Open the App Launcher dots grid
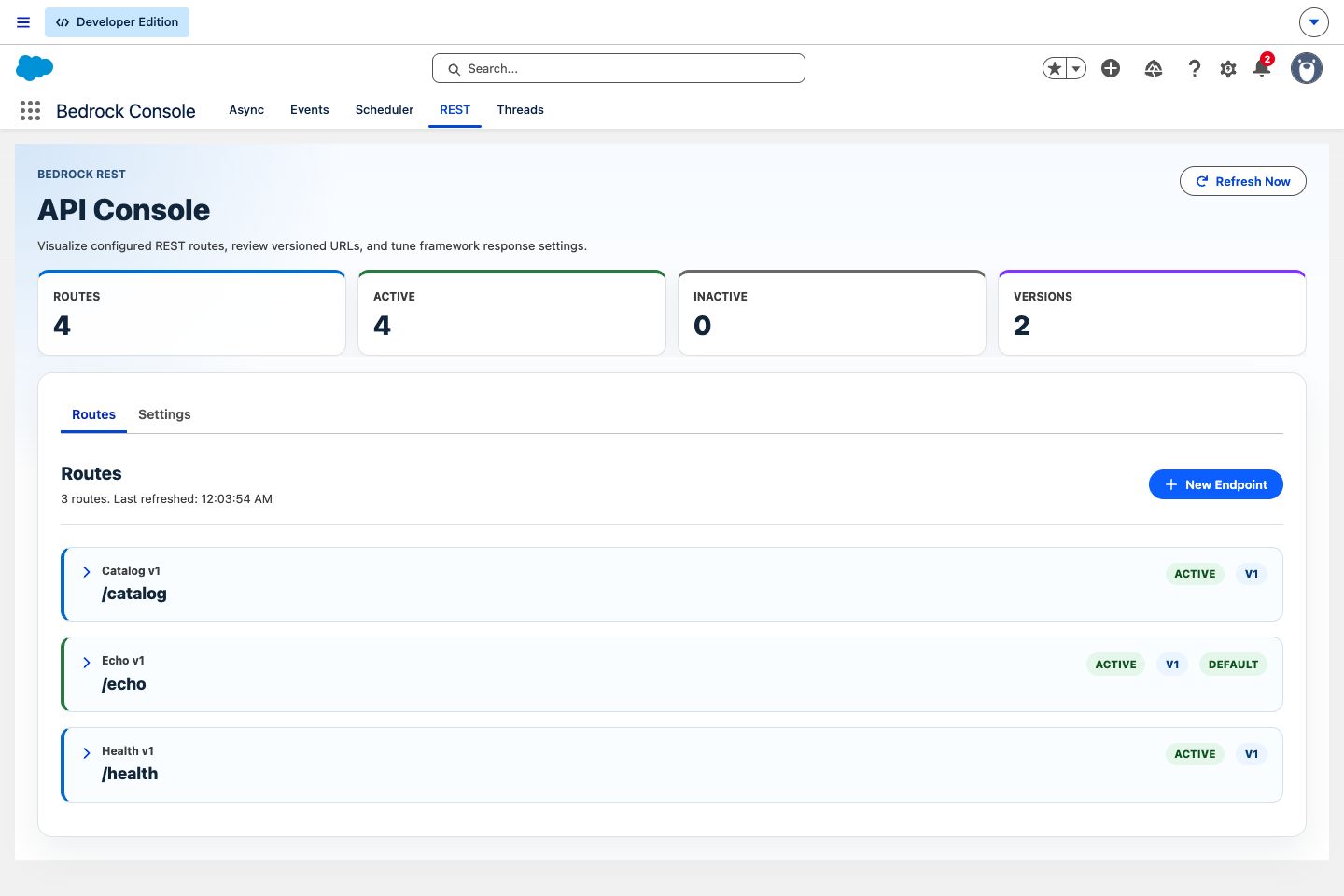The width and height of the screenshot is (1344, 896). 30,111
